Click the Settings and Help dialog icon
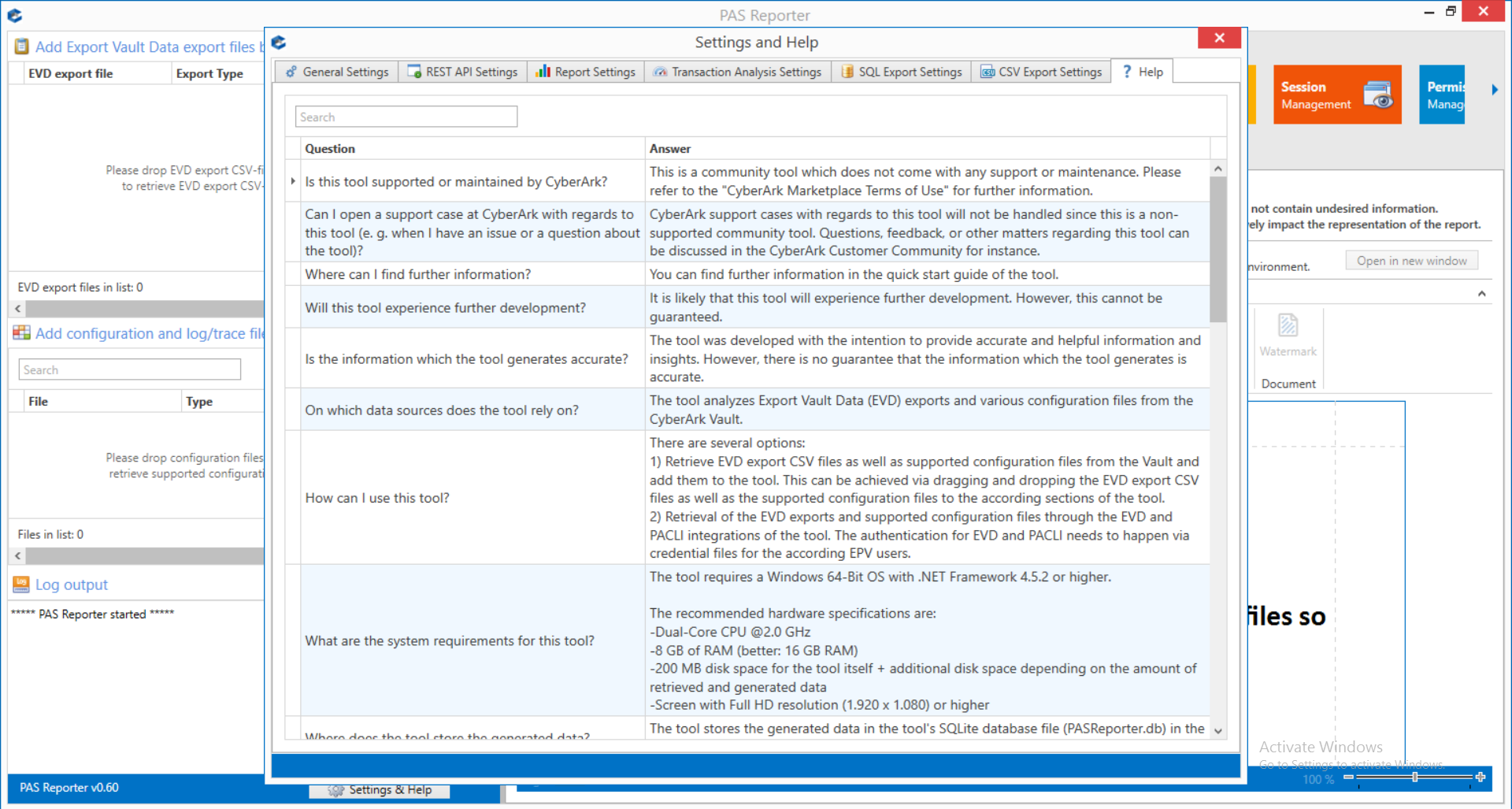Image resolution: width=1512 pixels, height=809 pixels. coord(279,42)
